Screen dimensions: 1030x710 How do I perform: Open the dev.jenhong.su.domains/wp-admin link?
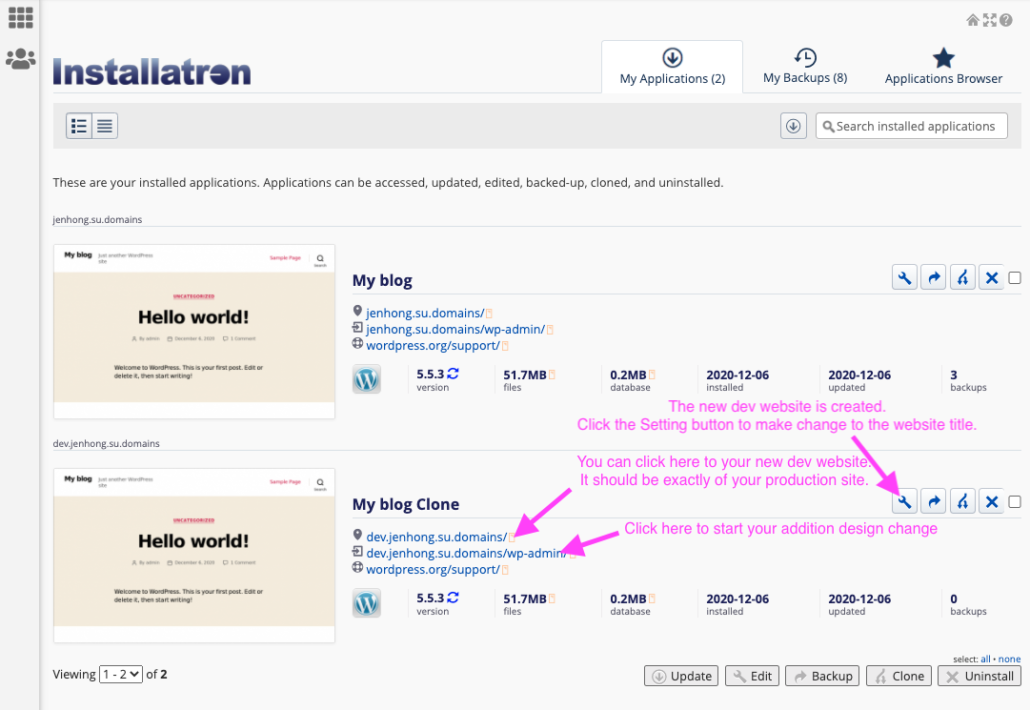point(466,553)
